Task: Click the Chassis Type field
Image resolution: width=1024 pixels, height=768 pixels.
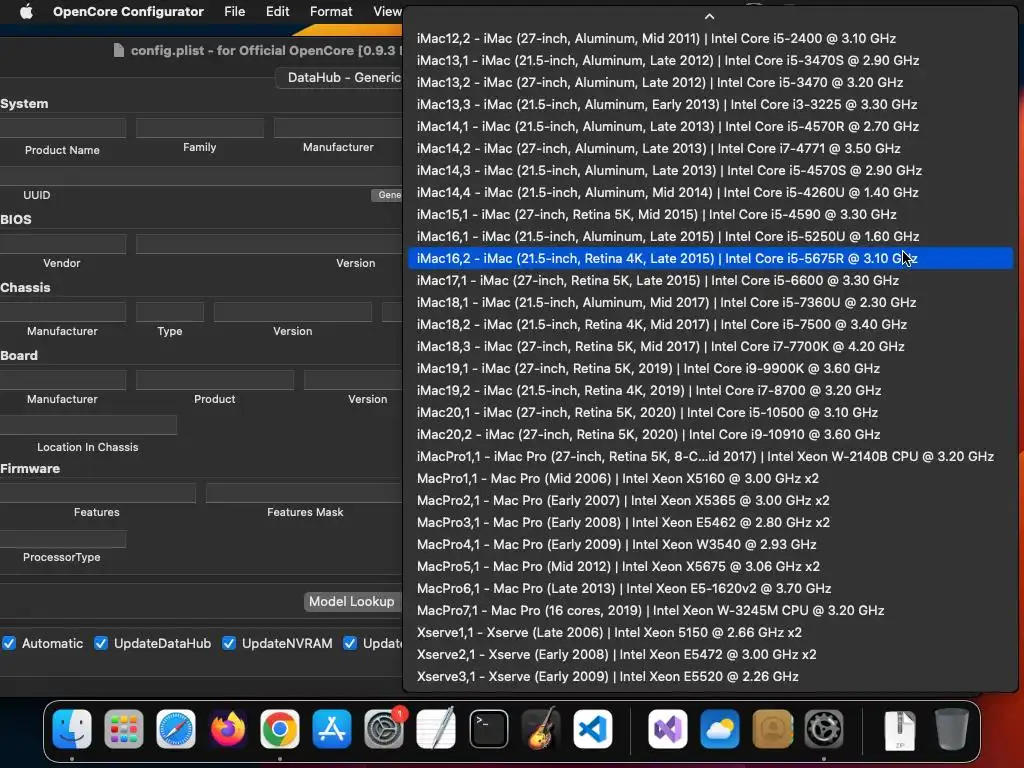Action: pos(170,312)
